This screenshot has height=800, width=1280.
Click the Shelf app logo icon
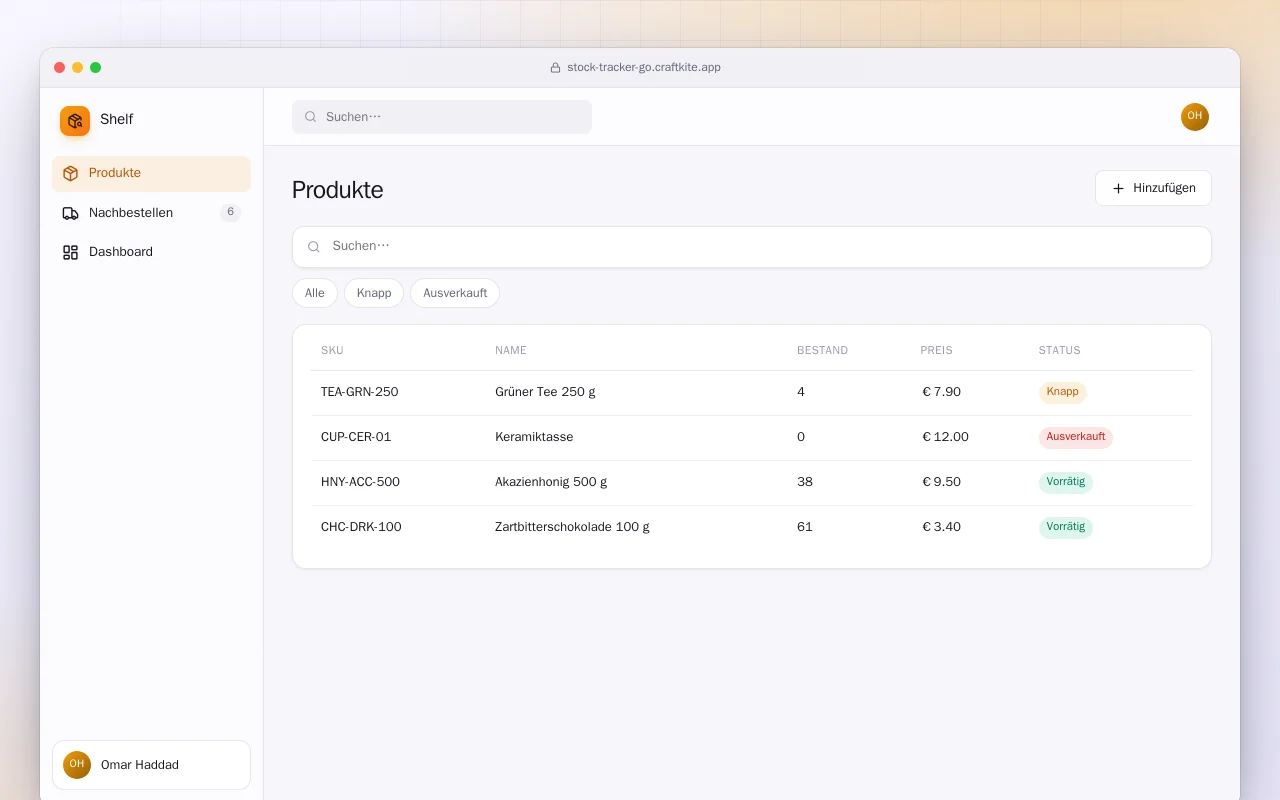tap(75, 121)
